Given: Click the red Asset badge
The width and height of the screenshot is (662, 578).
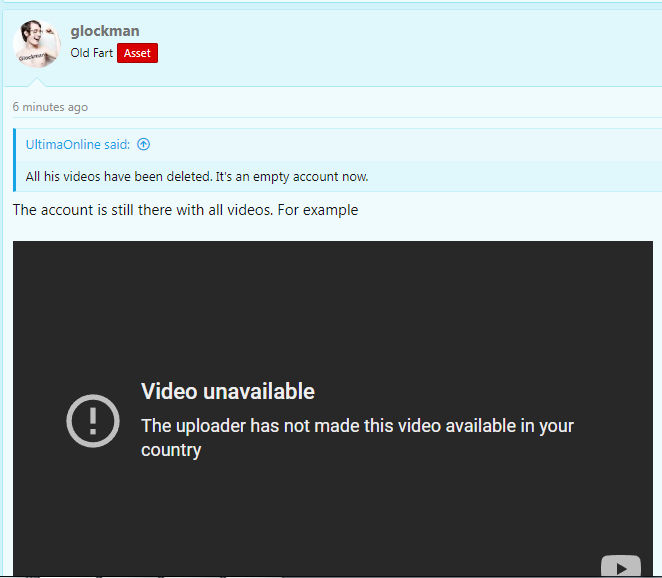Looking at the screenshot, I should 137,53.
